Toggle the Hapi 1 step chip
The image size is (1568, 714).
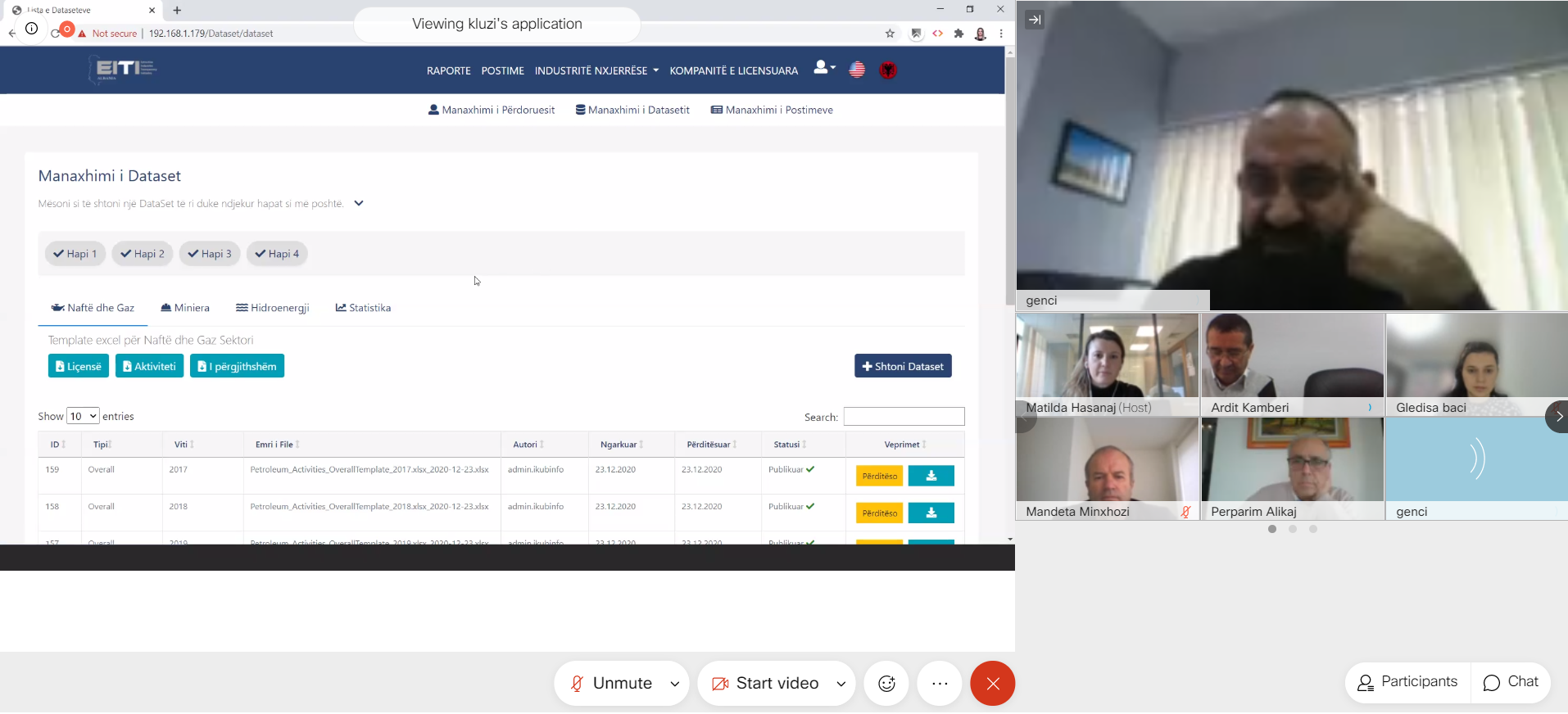[75, 254]
